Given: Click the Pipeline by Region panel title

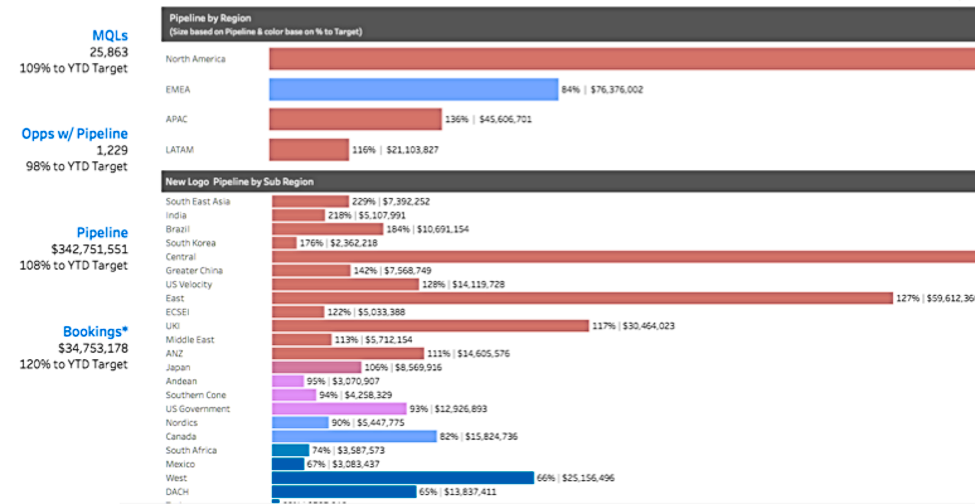Looking at the screenshot, I should [210, 19].
